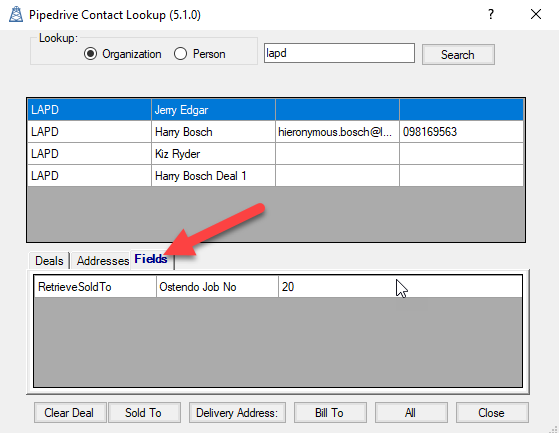Screen dimensions: 559x433
Task: Switch to the Addresses tab
Action: point(103,261)
